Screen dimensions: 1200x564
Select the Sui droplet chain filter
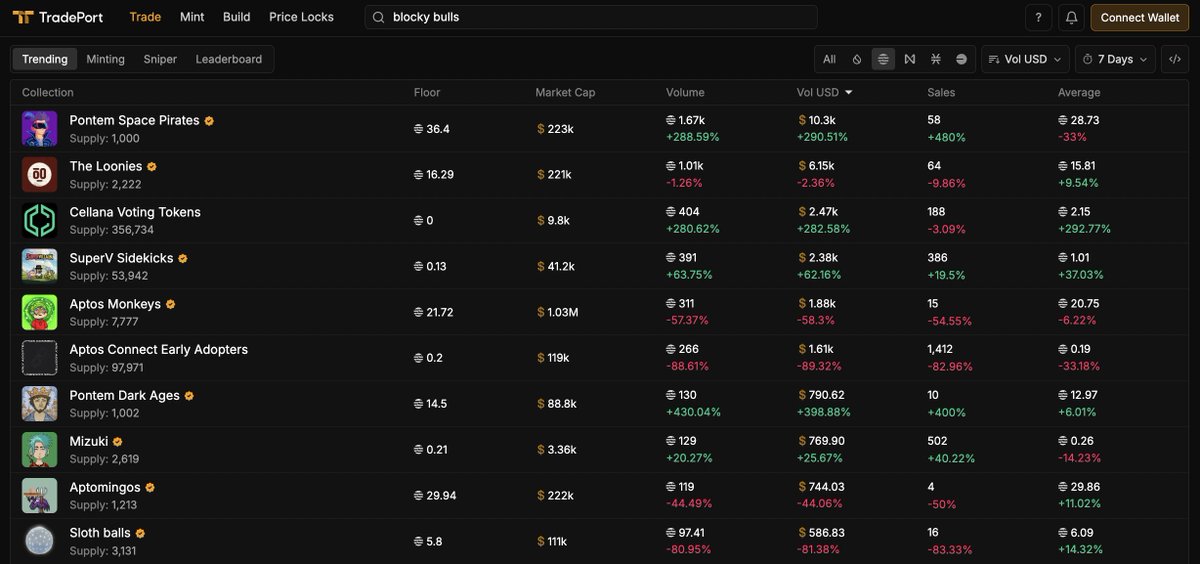click(857, 59)
